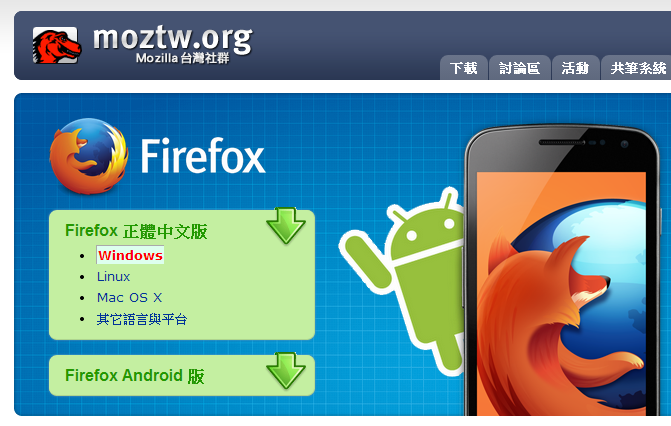The width and height of the screenshot is (671, 426).
Task: Click the Firefox 正體中文版 heading
Action: (136, 231)
